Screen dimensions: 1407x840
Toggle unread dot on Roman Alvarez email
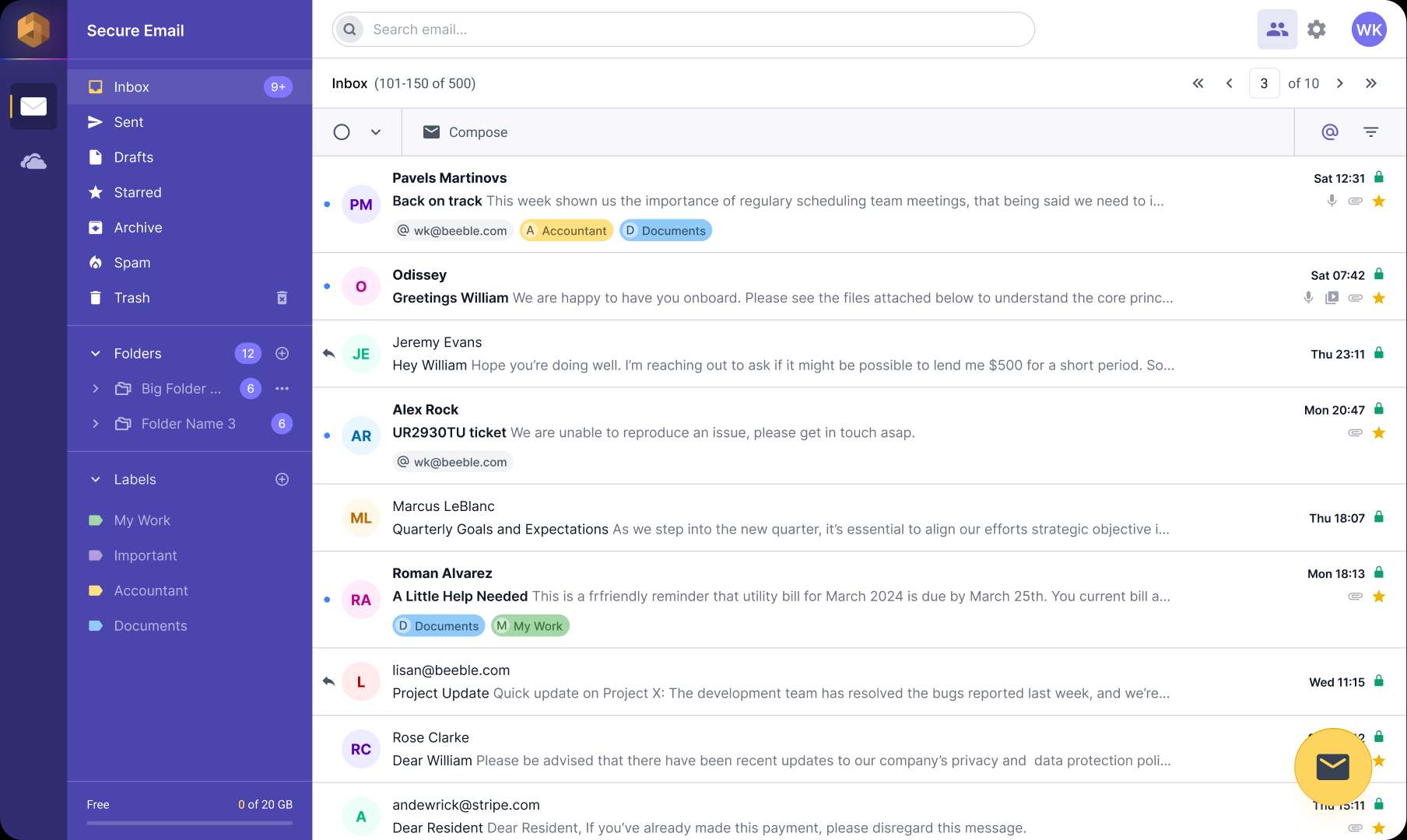click(x=327, y=600)
